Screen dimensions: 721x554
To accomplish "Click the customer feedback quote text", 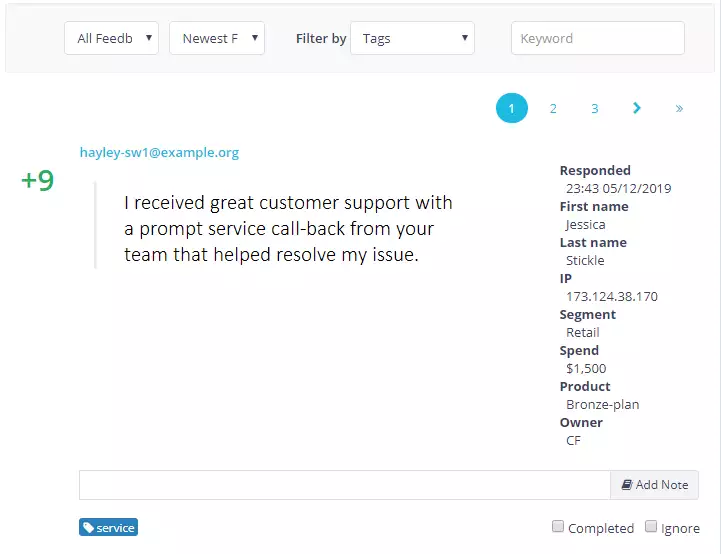I will coord(288,228).
